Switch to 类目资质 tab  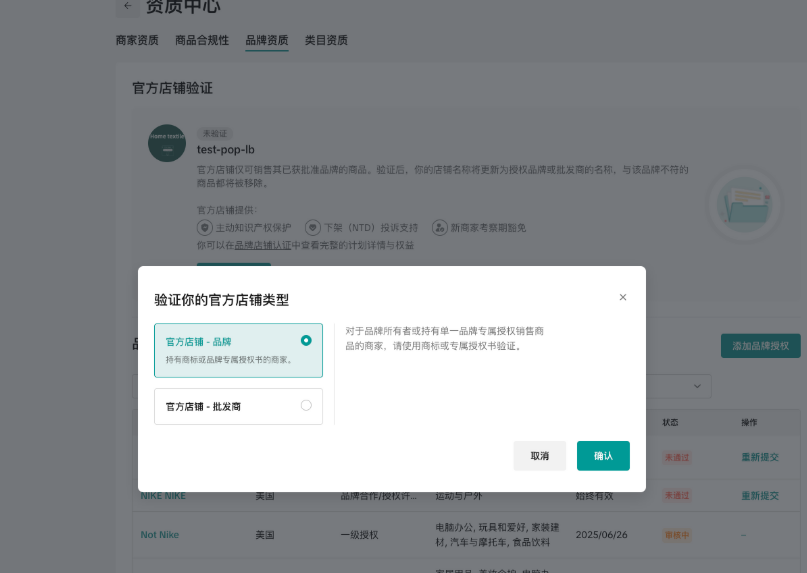point(326,40)
